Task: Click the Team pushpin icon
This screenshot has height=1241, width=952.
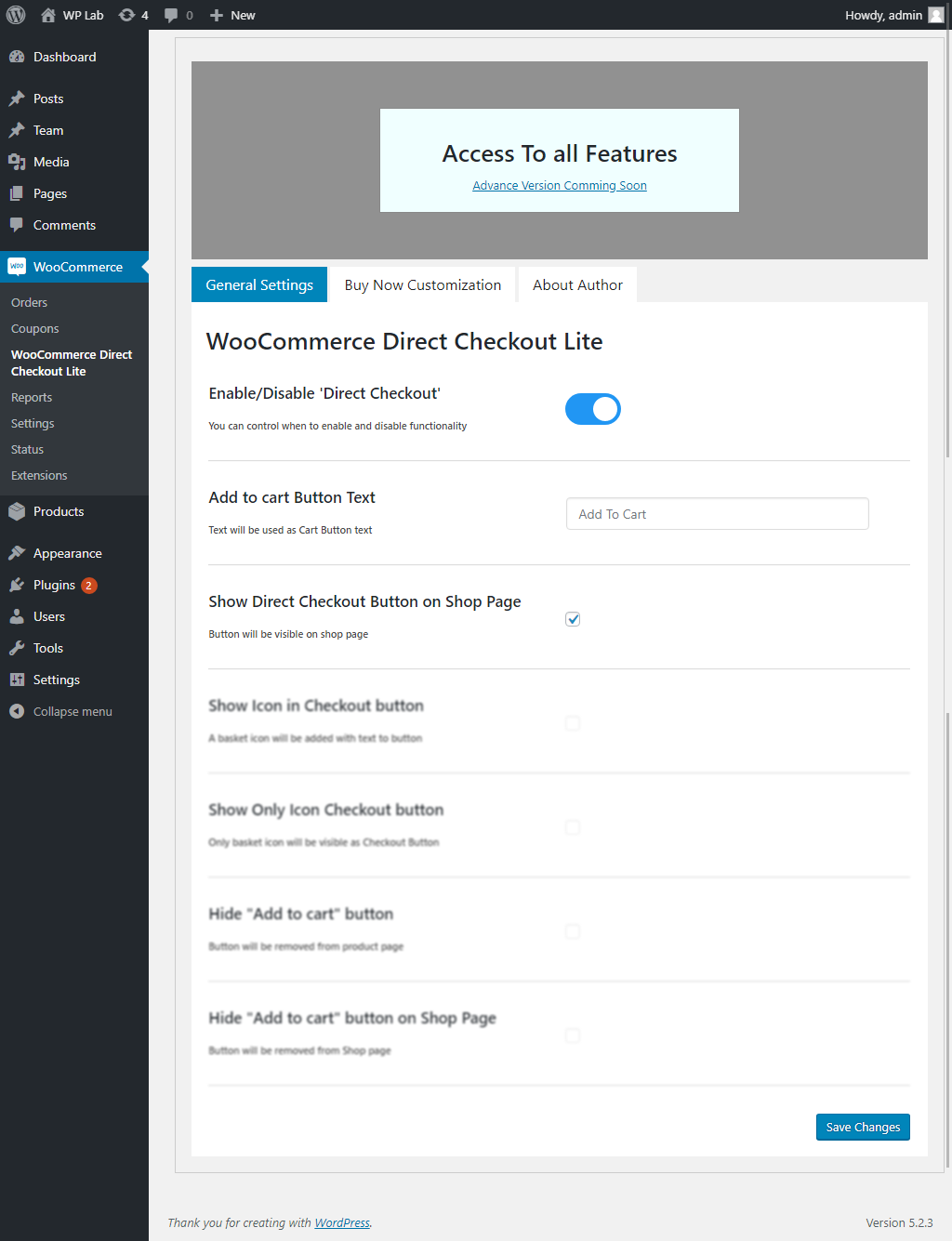Action: coord(17,130)
